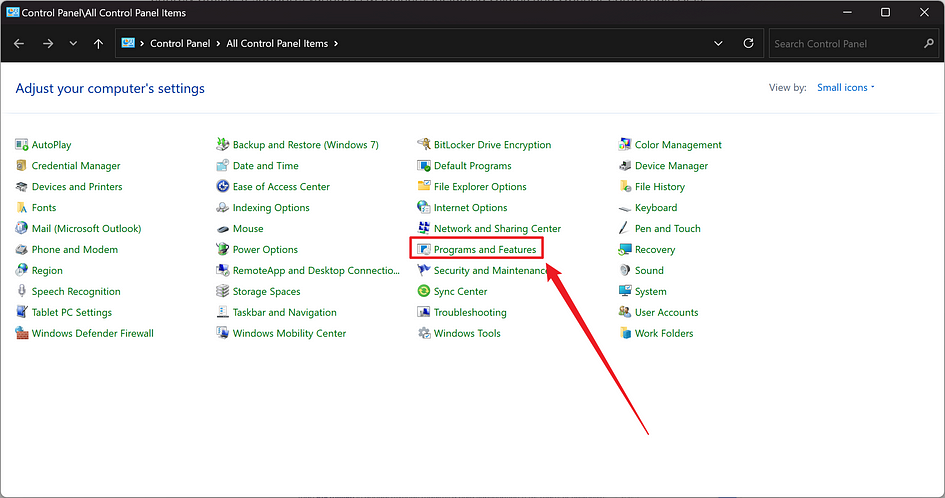Open the recent locations dropdown arrow
The image size is (945, 498).
tap(73, 43)
